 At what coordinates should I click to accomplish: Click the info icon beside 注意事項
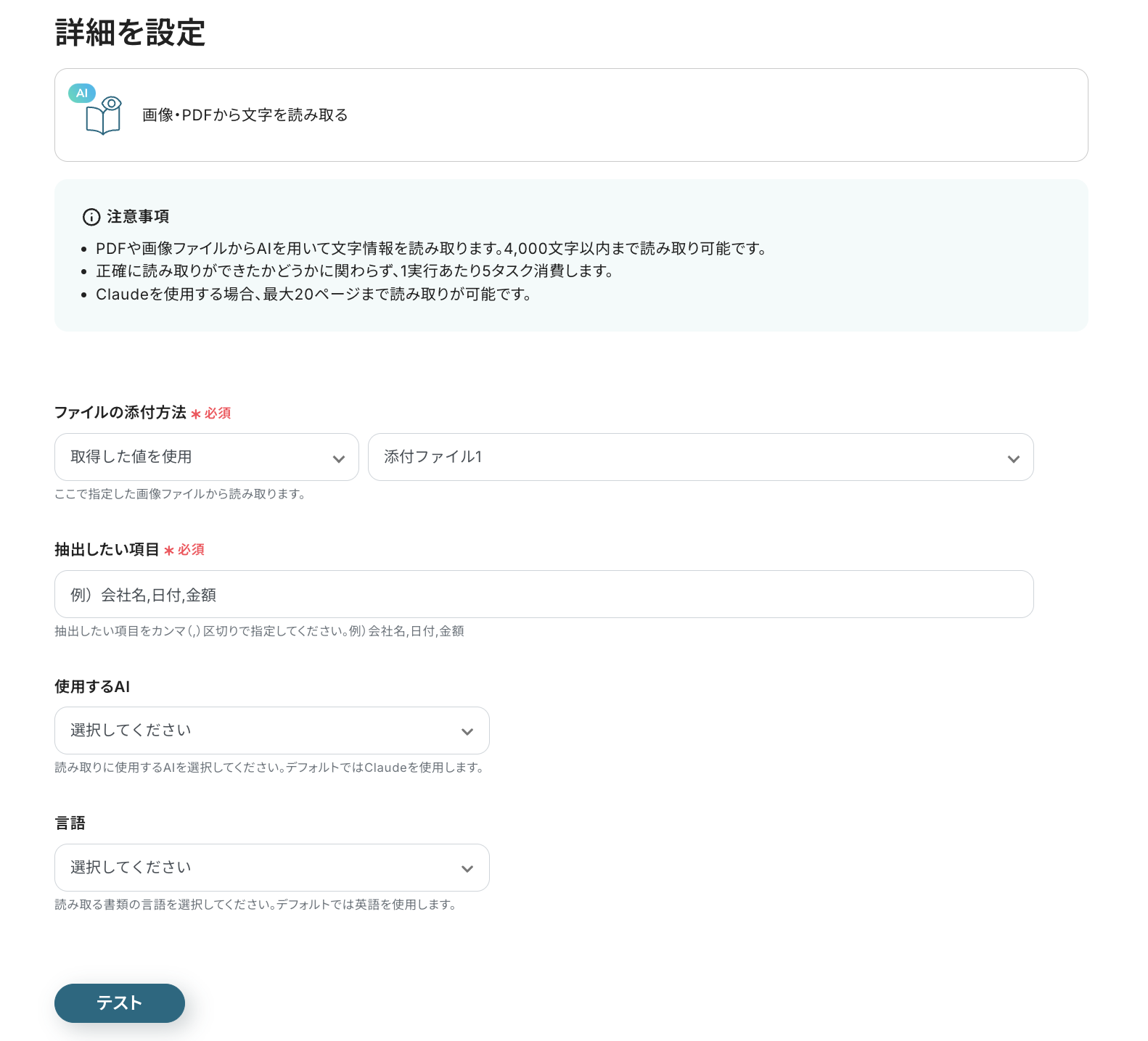(91, 217)
